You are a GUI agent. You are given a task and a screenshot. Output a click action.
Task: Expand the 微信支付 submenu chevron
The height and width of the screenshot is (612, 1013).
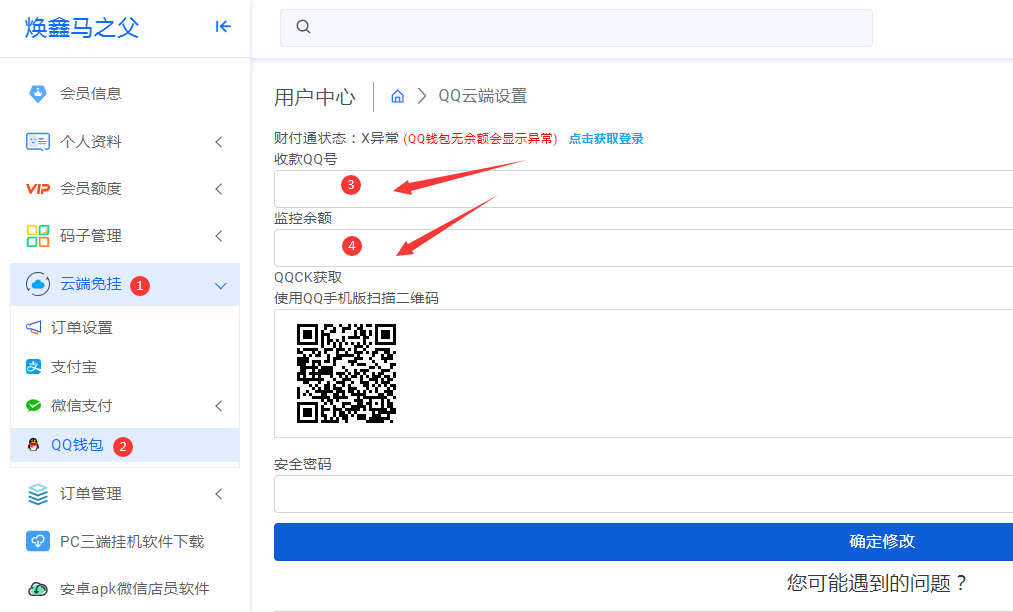tap(219, 406)
